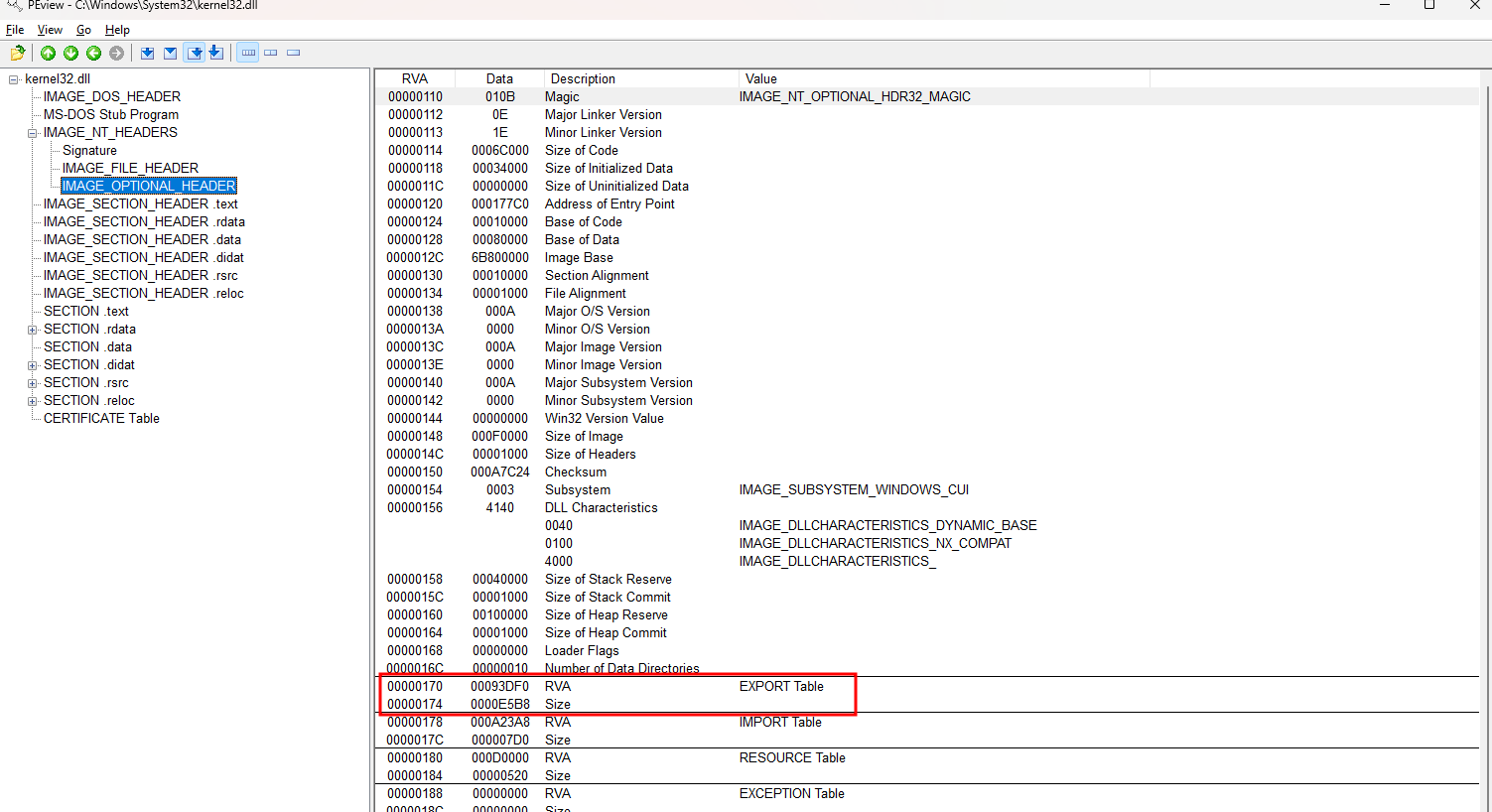Screen dimensions: 1492x812
Task: Expand the SECTION .rsrc tree node
Action: pos(33,383)
